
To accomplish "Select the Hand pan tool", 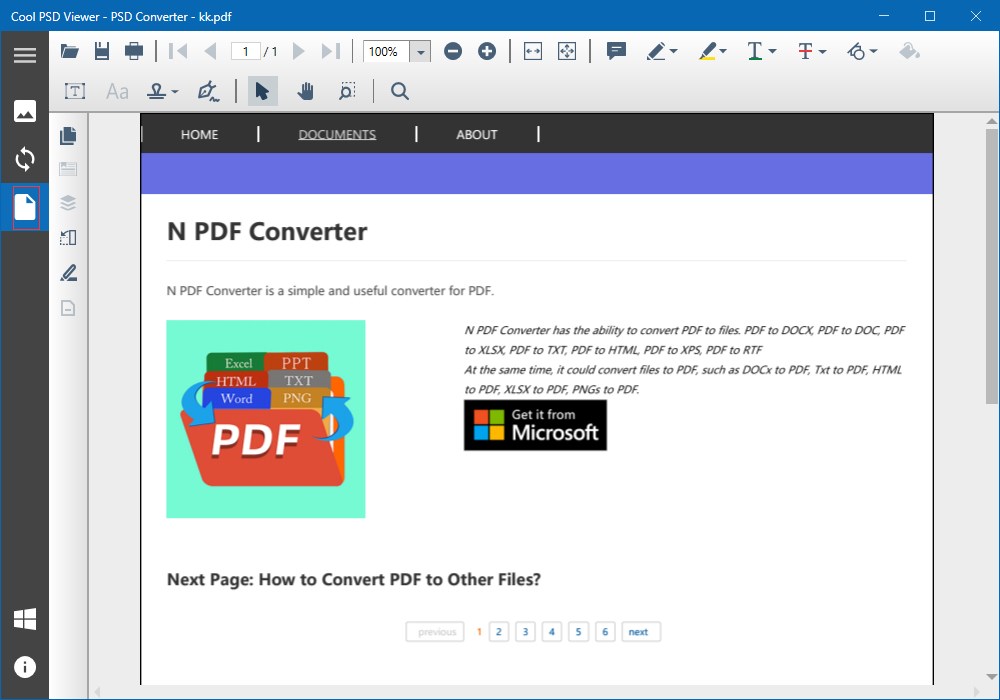I will click(305, 91).
